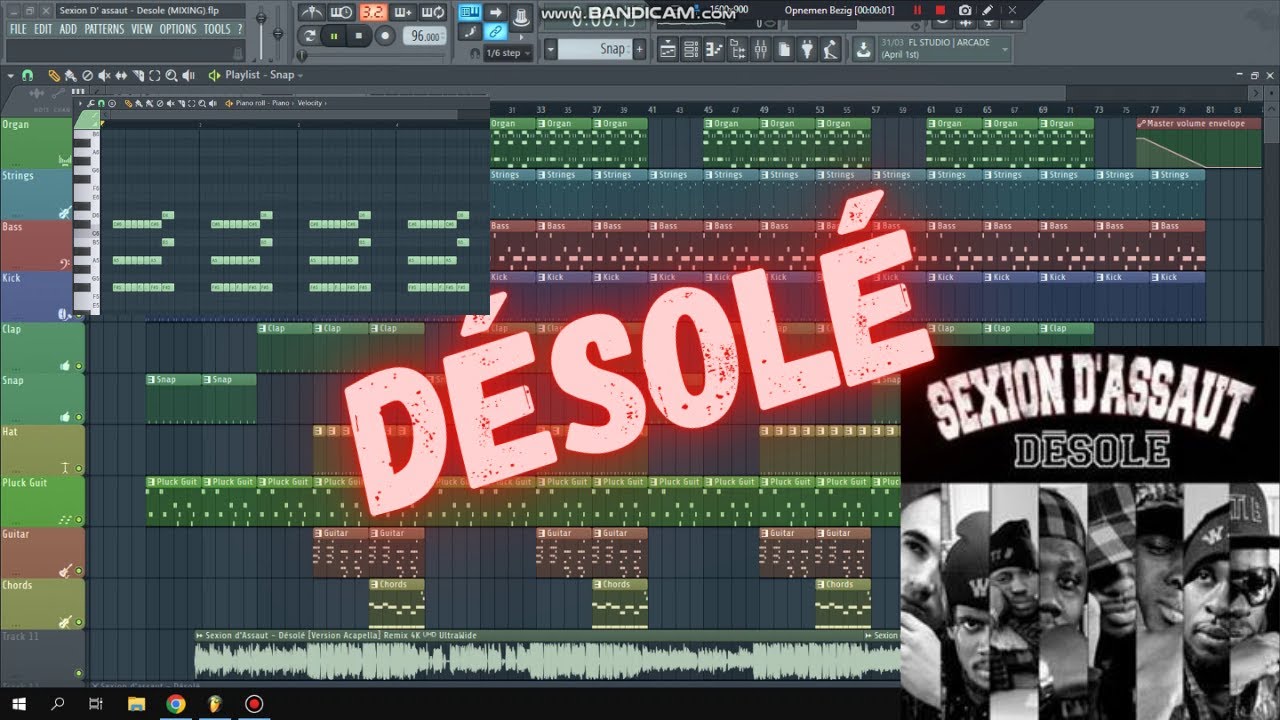
Task: Select the Playlist draw pencil tool
Action: coord(54,75)
